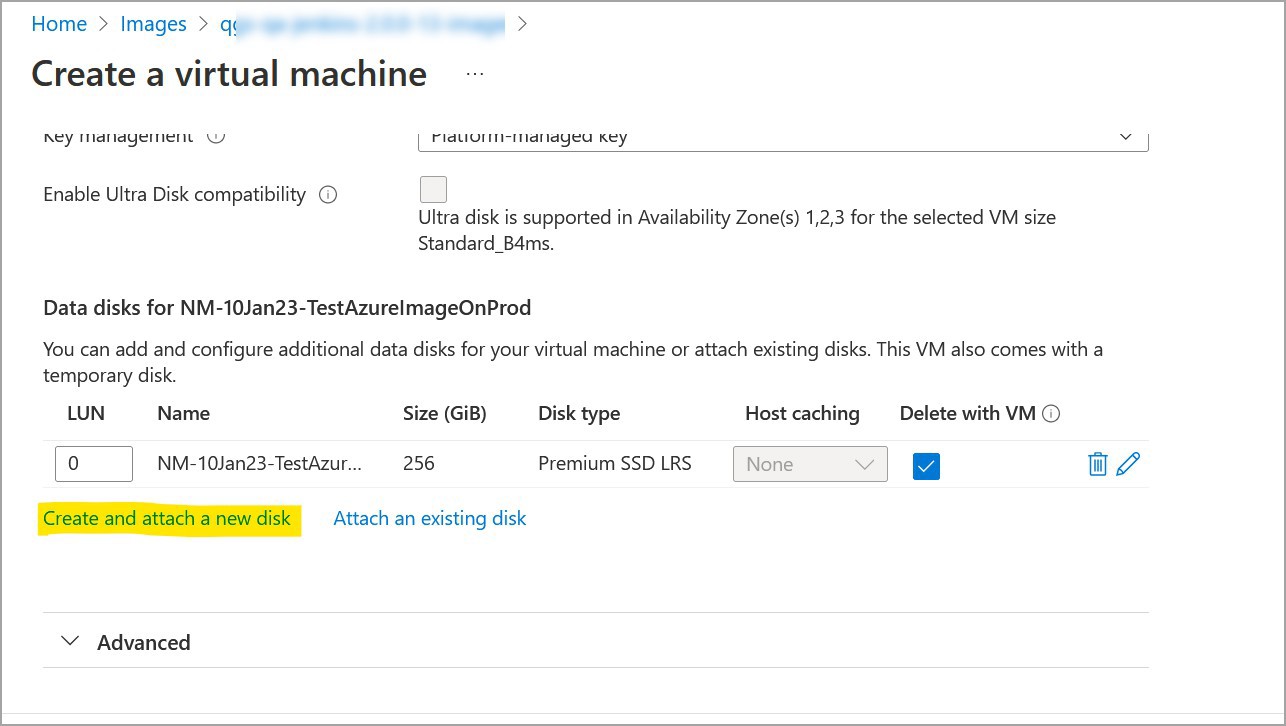1286x726 pixels.
Task: Select the NM-10Jan23 data disk row
Action: click(x=258, y=463)
